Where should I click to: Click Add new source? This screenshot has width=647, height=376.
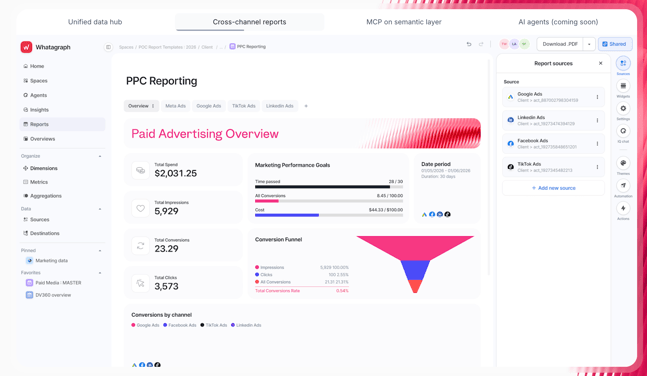[x=553, y=188]
